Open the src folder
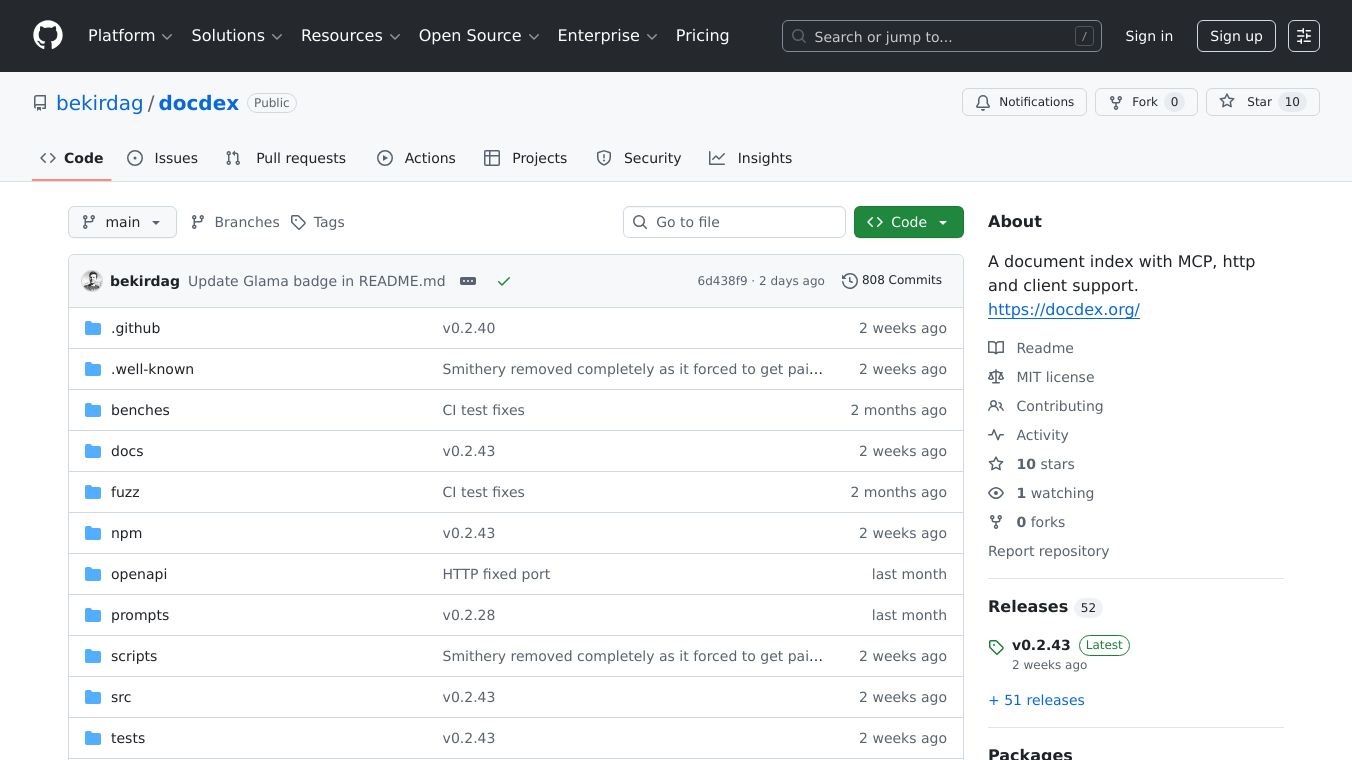This screenshot has width=1352, height=760. coord(121,697)
